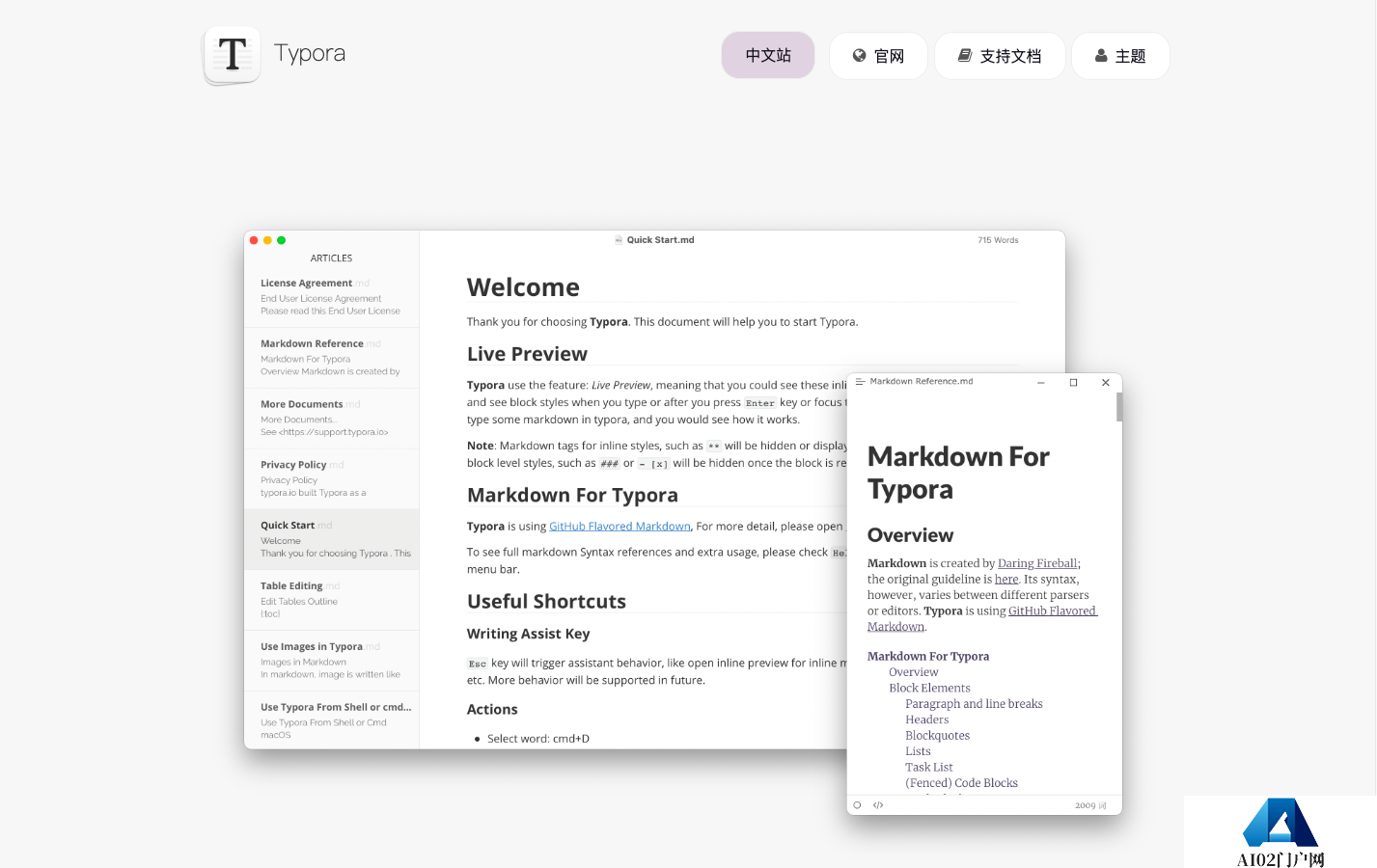The image size is (1377, 868).
Task: Jump to (Fenced) Code Blocks TOC entry
Action: click(961, 783)
